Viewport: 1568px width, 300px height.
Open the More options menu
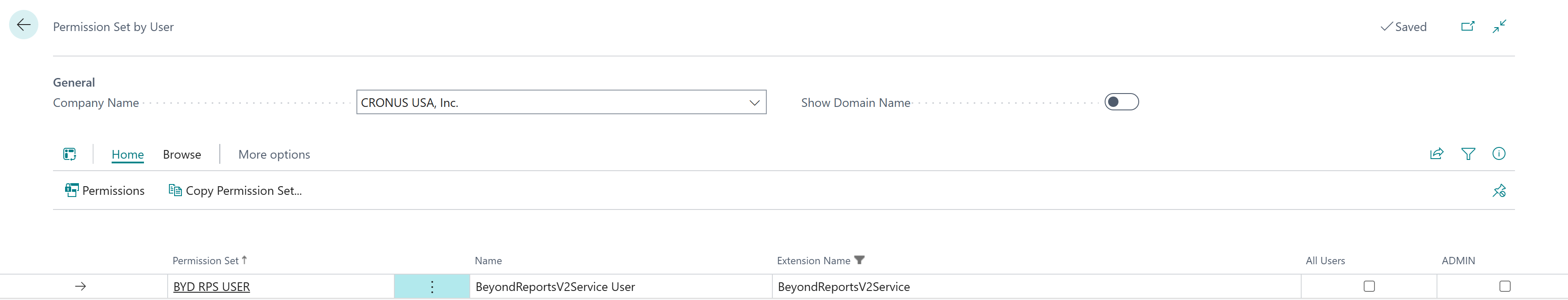pos(274,155)
